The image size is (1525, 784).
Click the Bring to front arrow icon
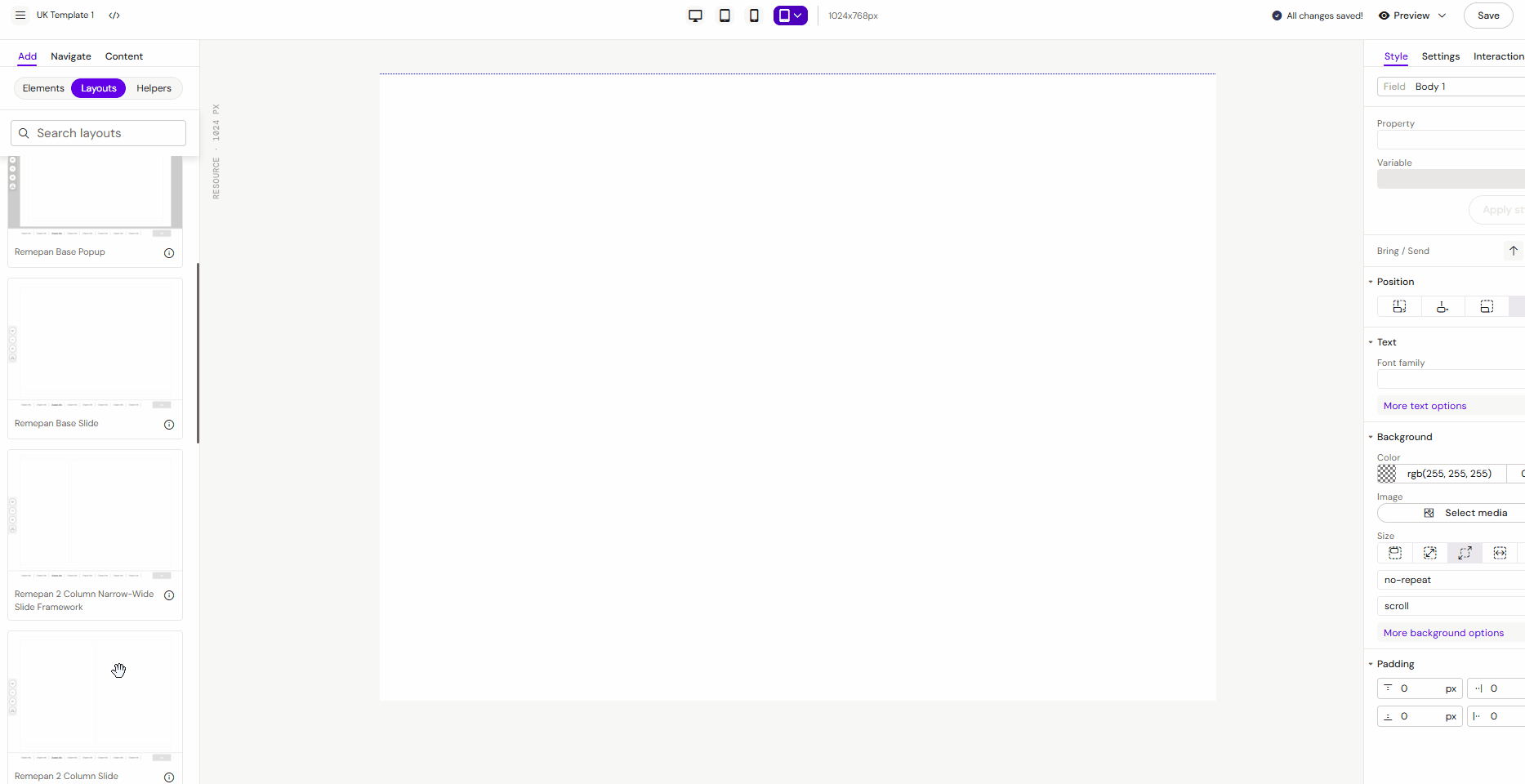tap(1512, 250)
